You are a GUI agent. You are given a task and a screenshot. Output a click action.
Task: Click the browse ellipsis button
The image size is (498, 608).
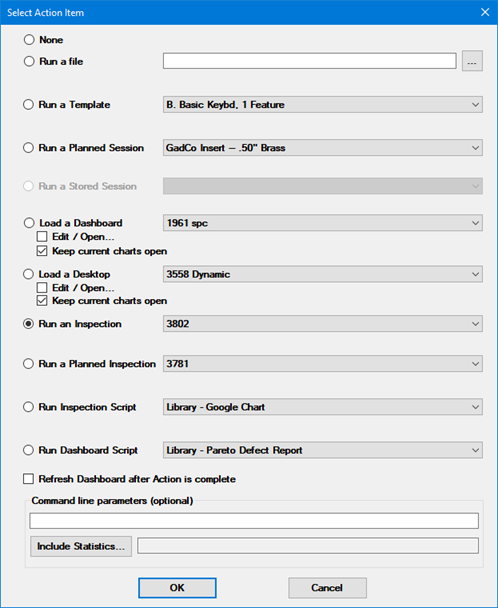click(472, 61)
